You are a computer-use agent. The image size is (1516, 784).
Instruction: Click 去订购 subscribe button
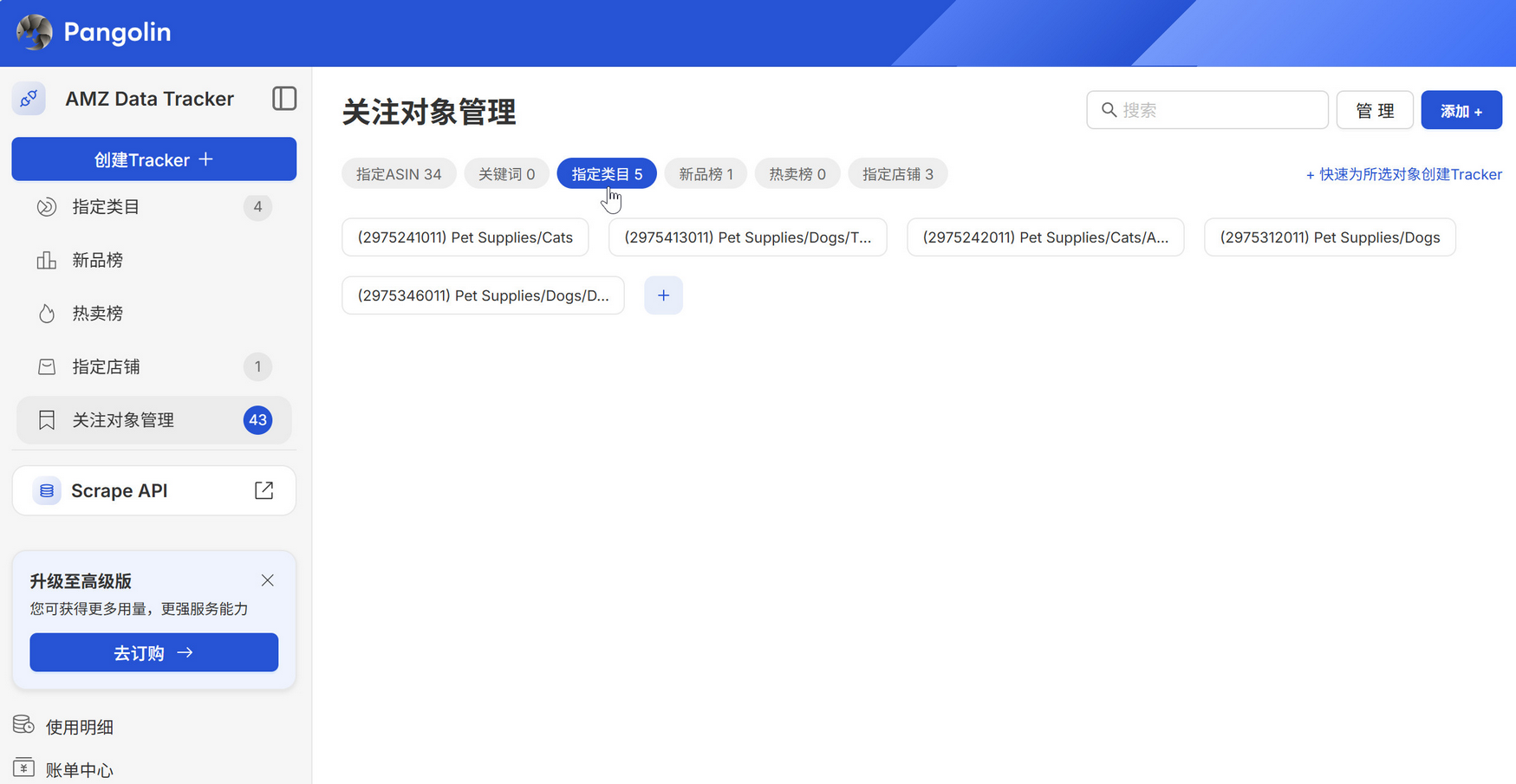click(153, 652)
